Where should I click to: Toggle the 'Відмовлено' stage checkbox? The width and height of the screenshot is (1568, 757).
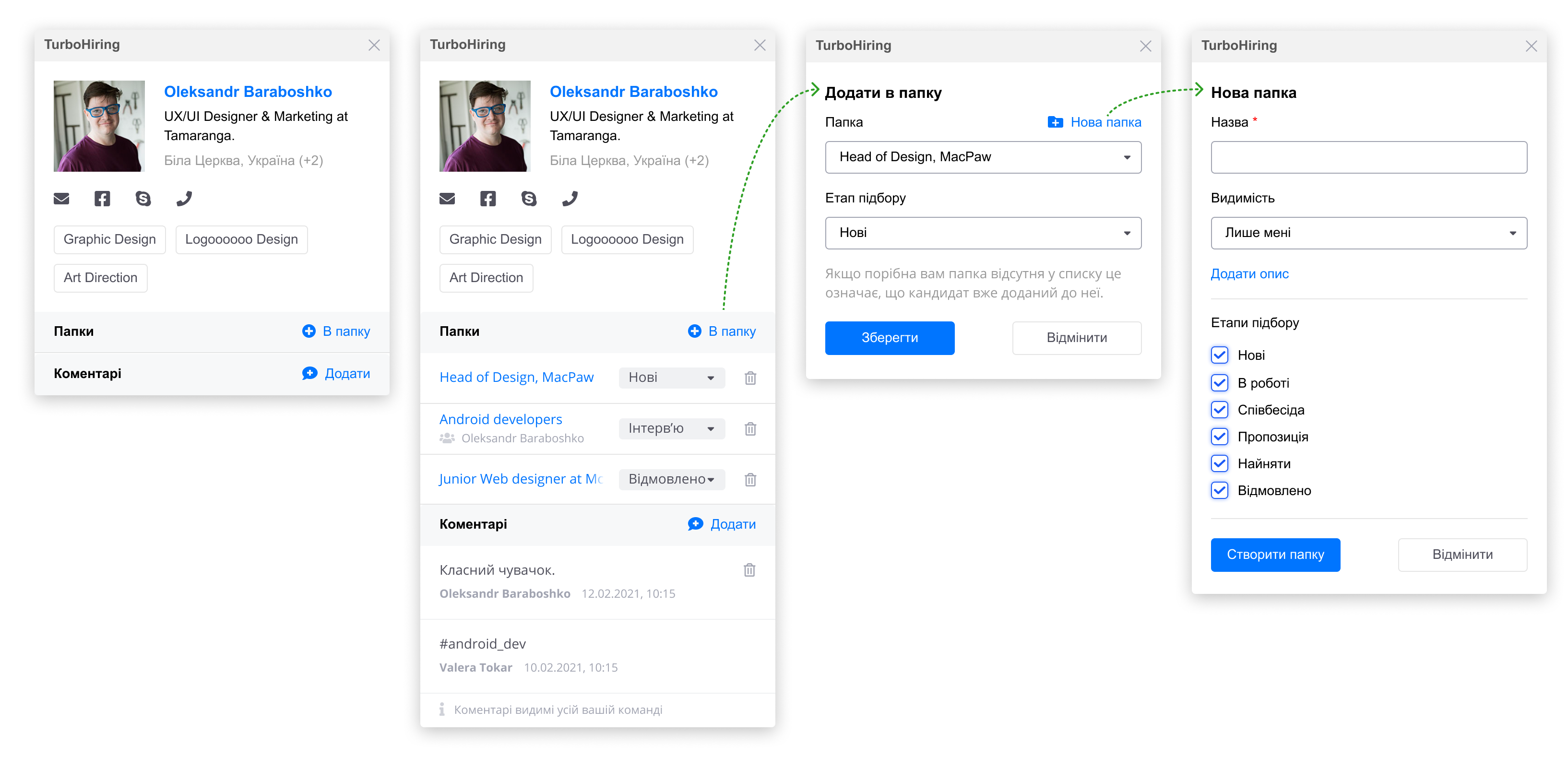1220,490
